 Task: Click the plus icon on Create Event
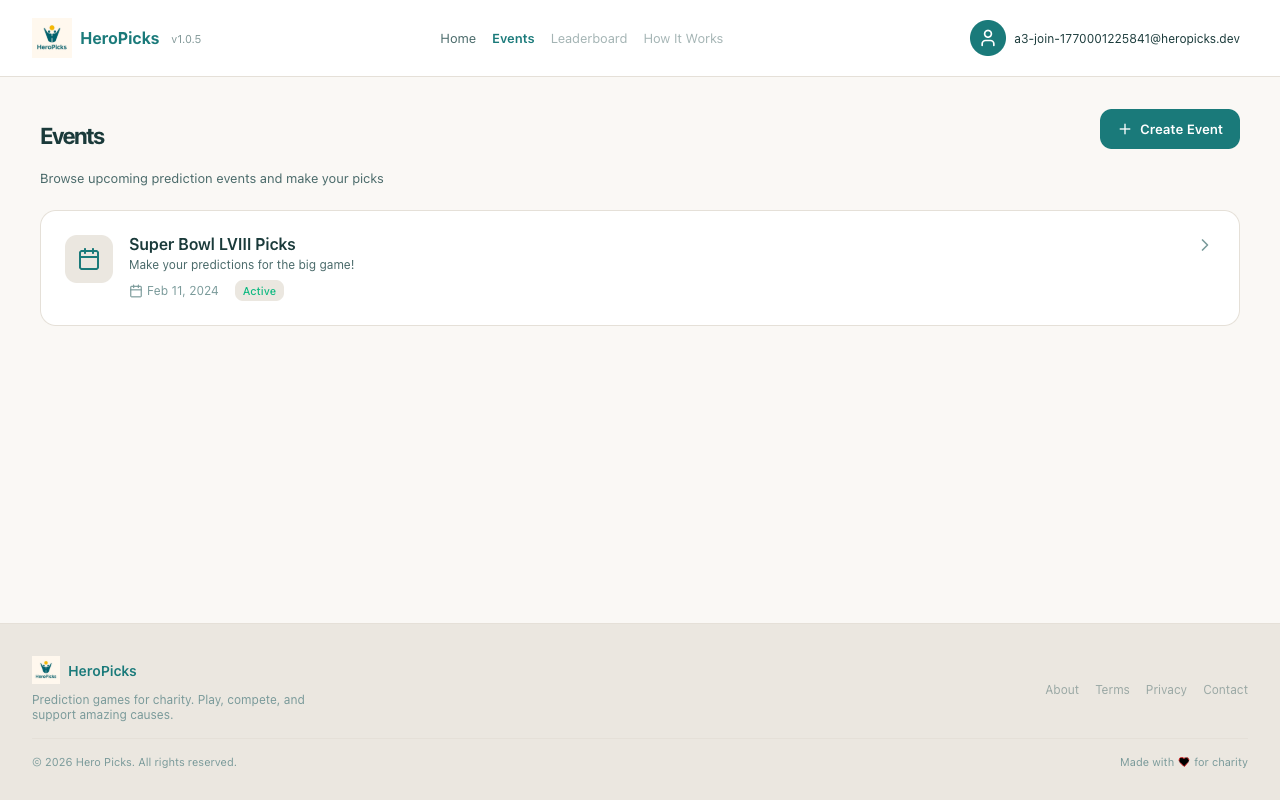point(1125,129)
